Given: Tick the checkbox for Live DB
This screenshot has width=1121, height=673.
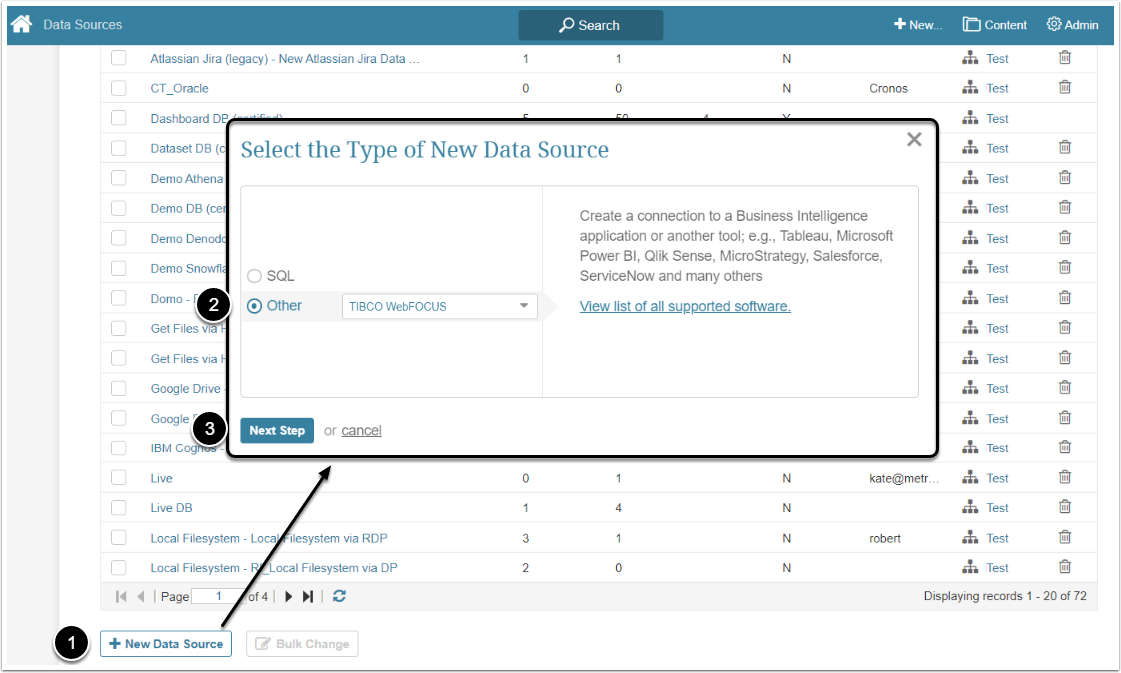Looking at the screenshot, I should (119, 508).
